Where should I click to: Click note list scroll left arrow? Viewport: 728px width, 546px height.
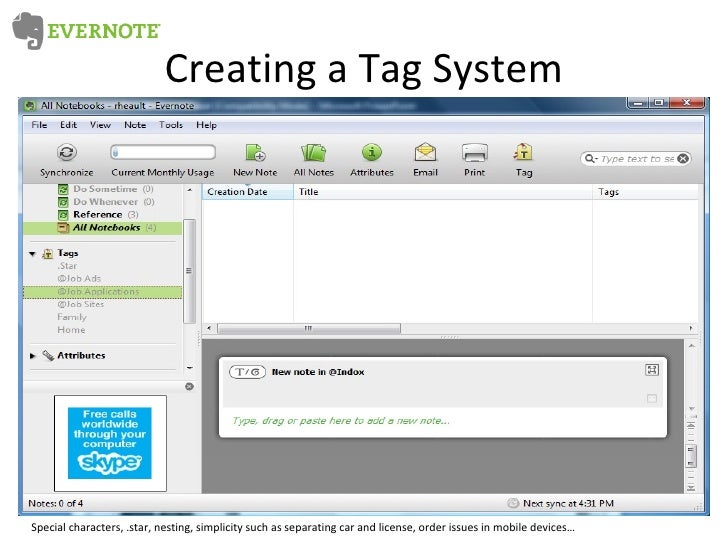point(209,328)
